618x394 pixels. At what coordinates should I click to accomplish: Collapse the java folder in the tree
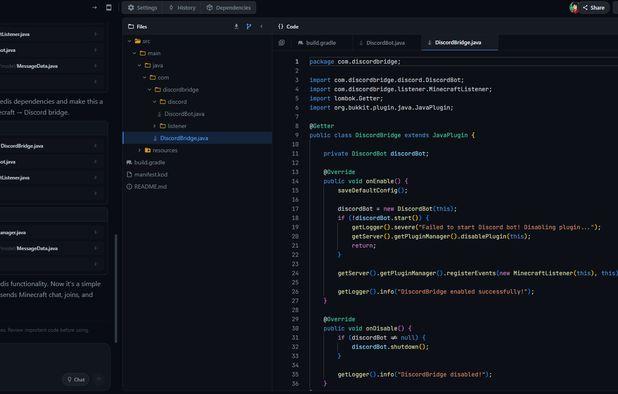click(x=140, y=65)
